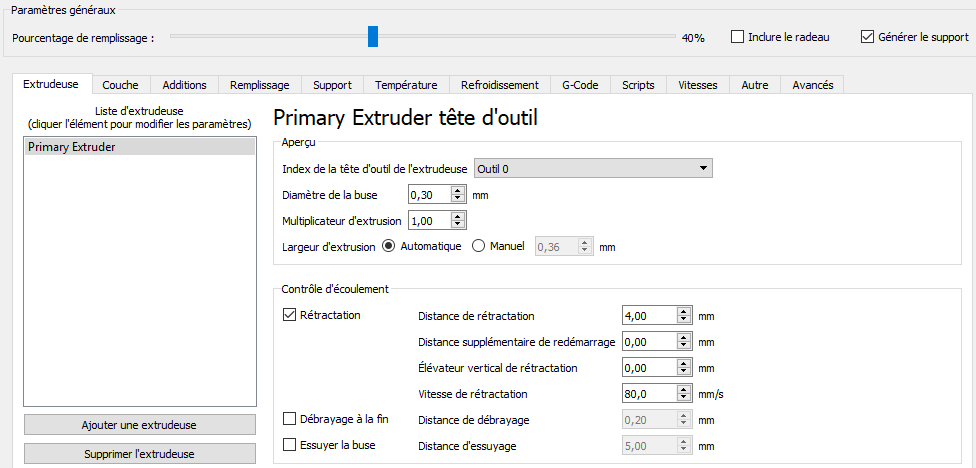Decrease nozzle diameter with down arrow
The width and height of the screenshot is (976, 468).
[x=459, y=199]
